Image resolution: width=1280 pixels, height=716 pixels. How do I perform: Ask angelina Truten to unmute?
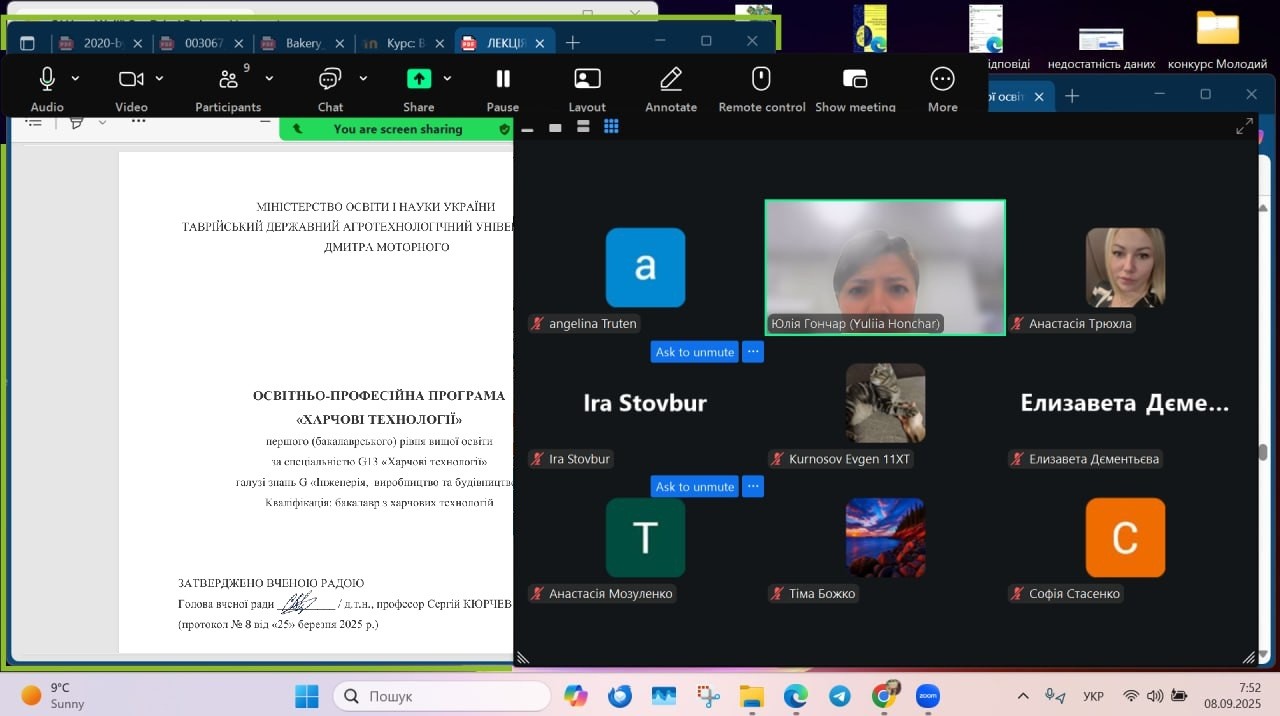point(694,352)
